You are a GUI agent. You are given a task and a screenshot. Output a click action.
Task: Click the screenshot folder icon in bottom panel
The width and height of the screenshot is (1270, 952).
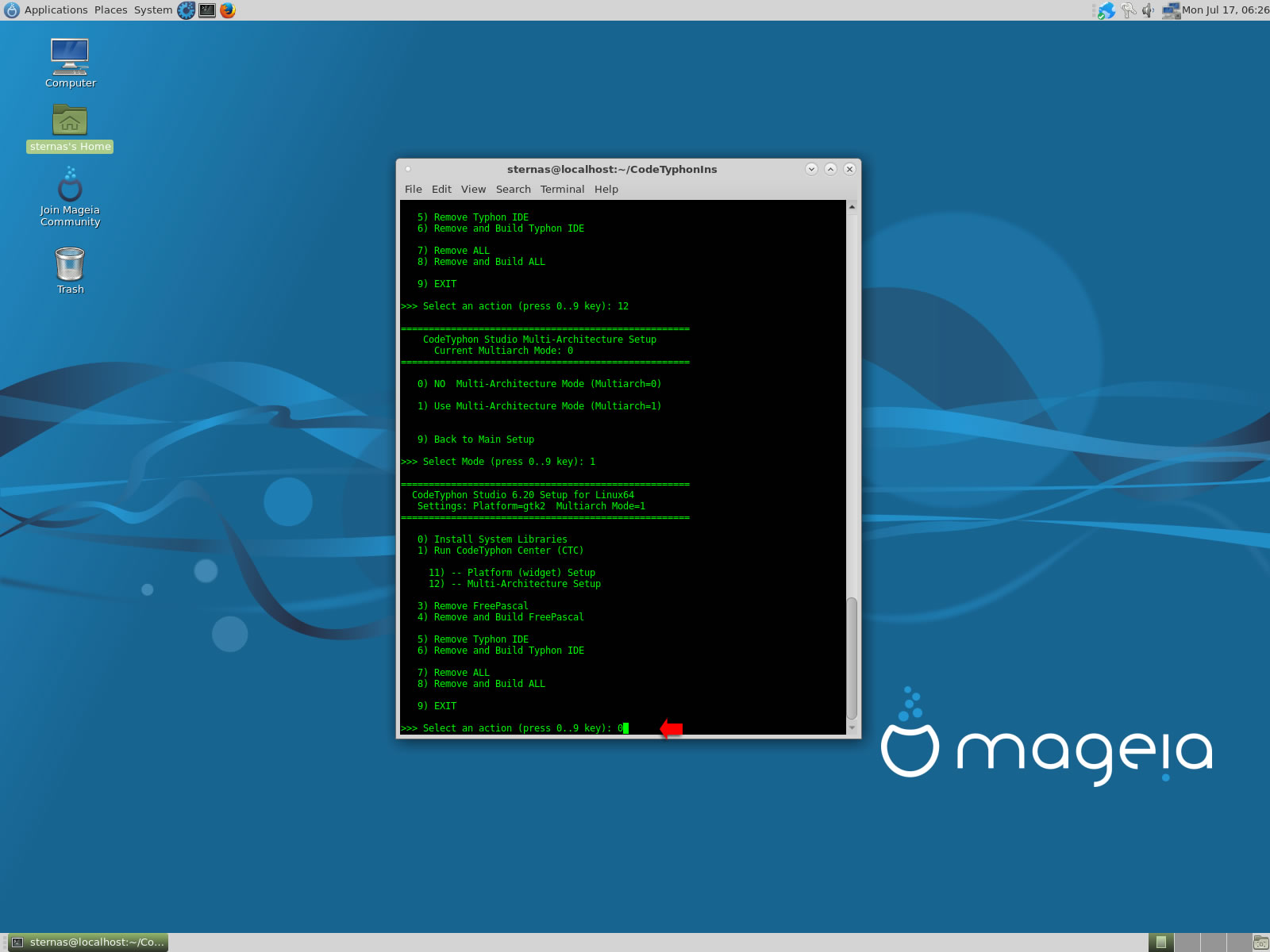coord(1261,942)
